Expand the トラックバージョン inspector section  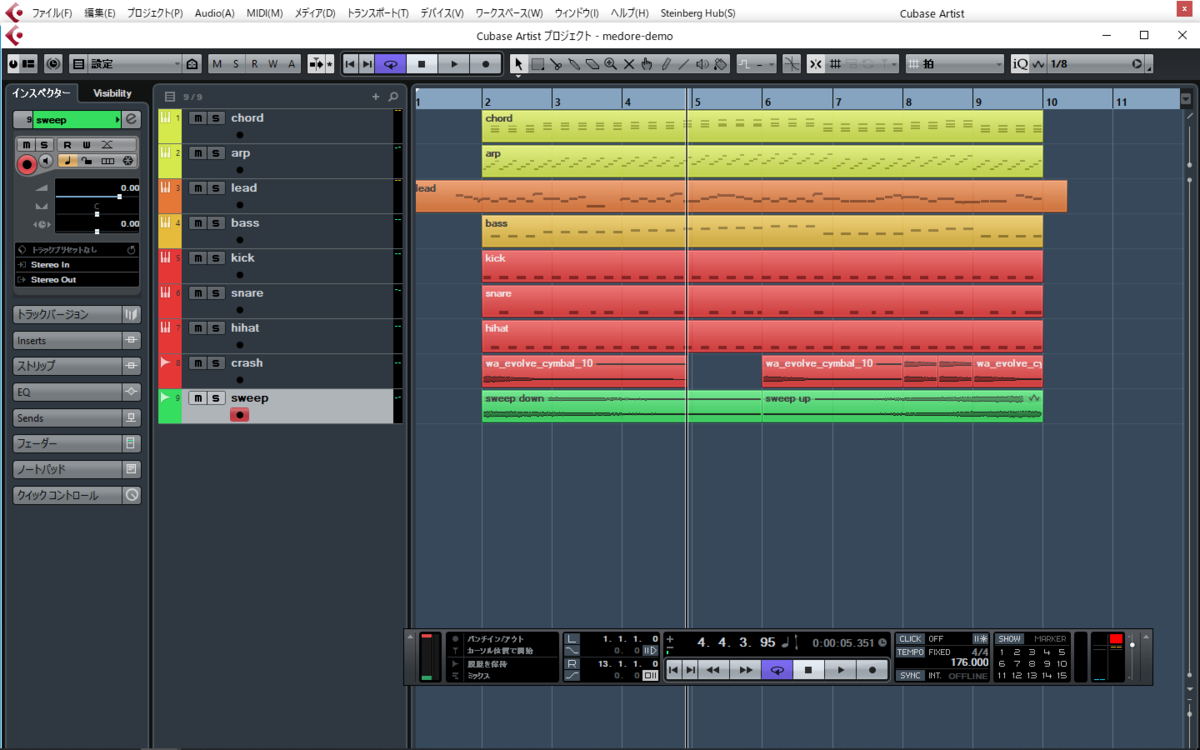(x=67, y=314)
